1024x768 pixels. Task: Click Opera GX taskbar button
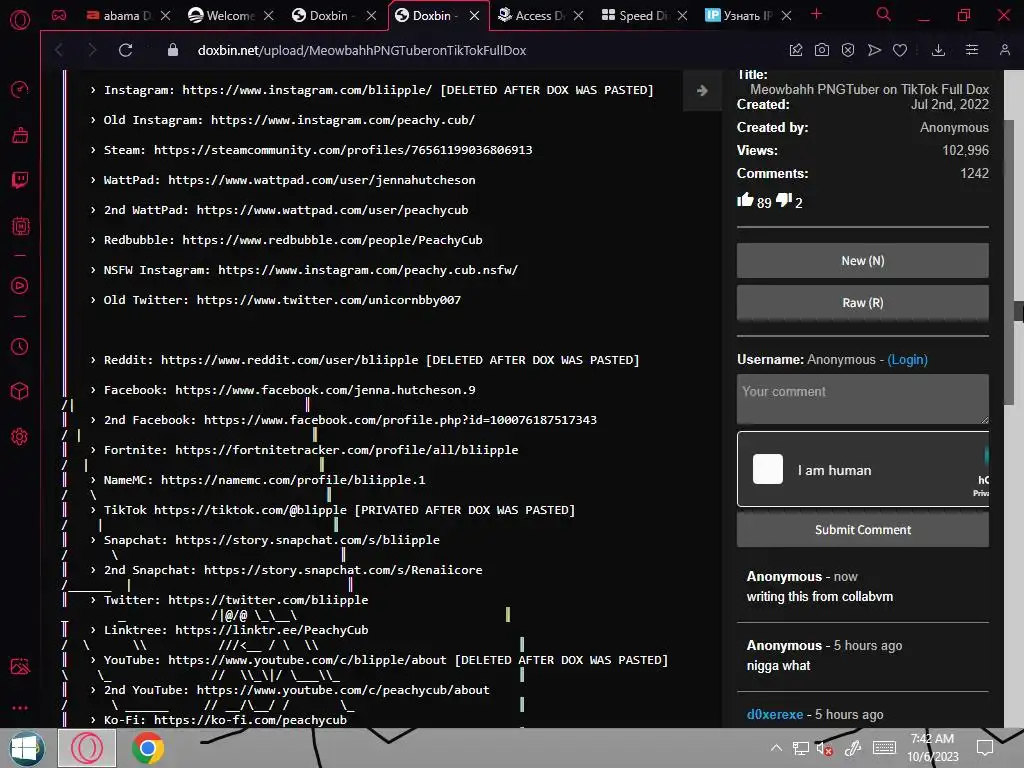pyautogui.click(x=87, y=748)
